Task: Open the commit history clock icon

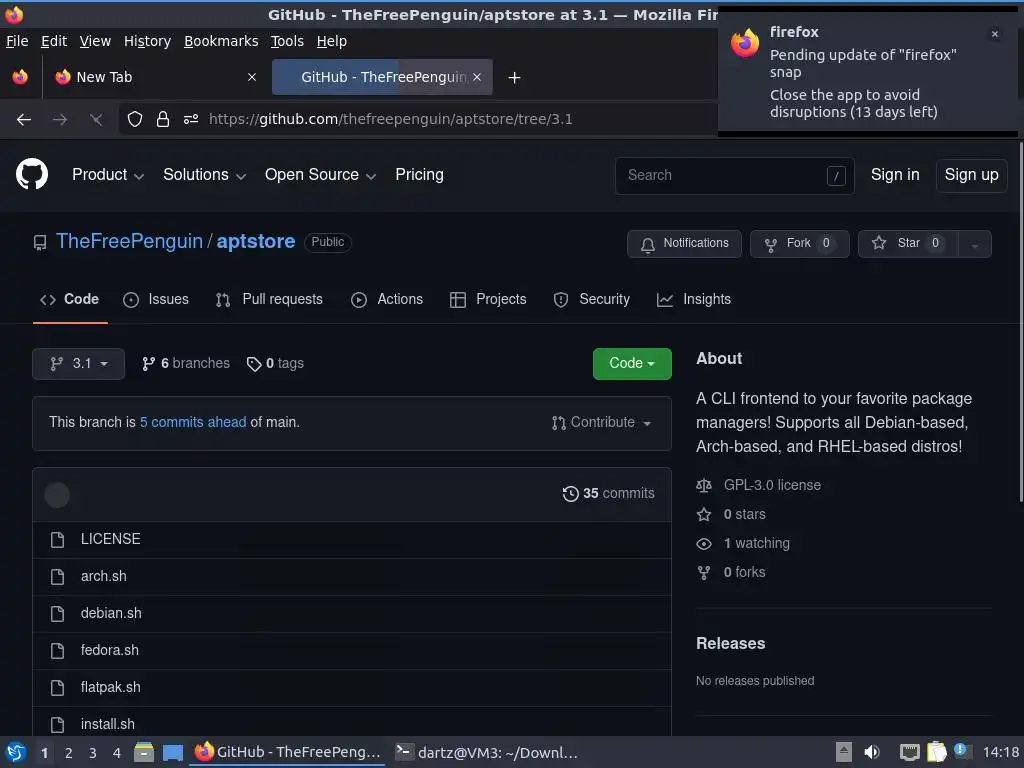Action: [x=570, y=494]
